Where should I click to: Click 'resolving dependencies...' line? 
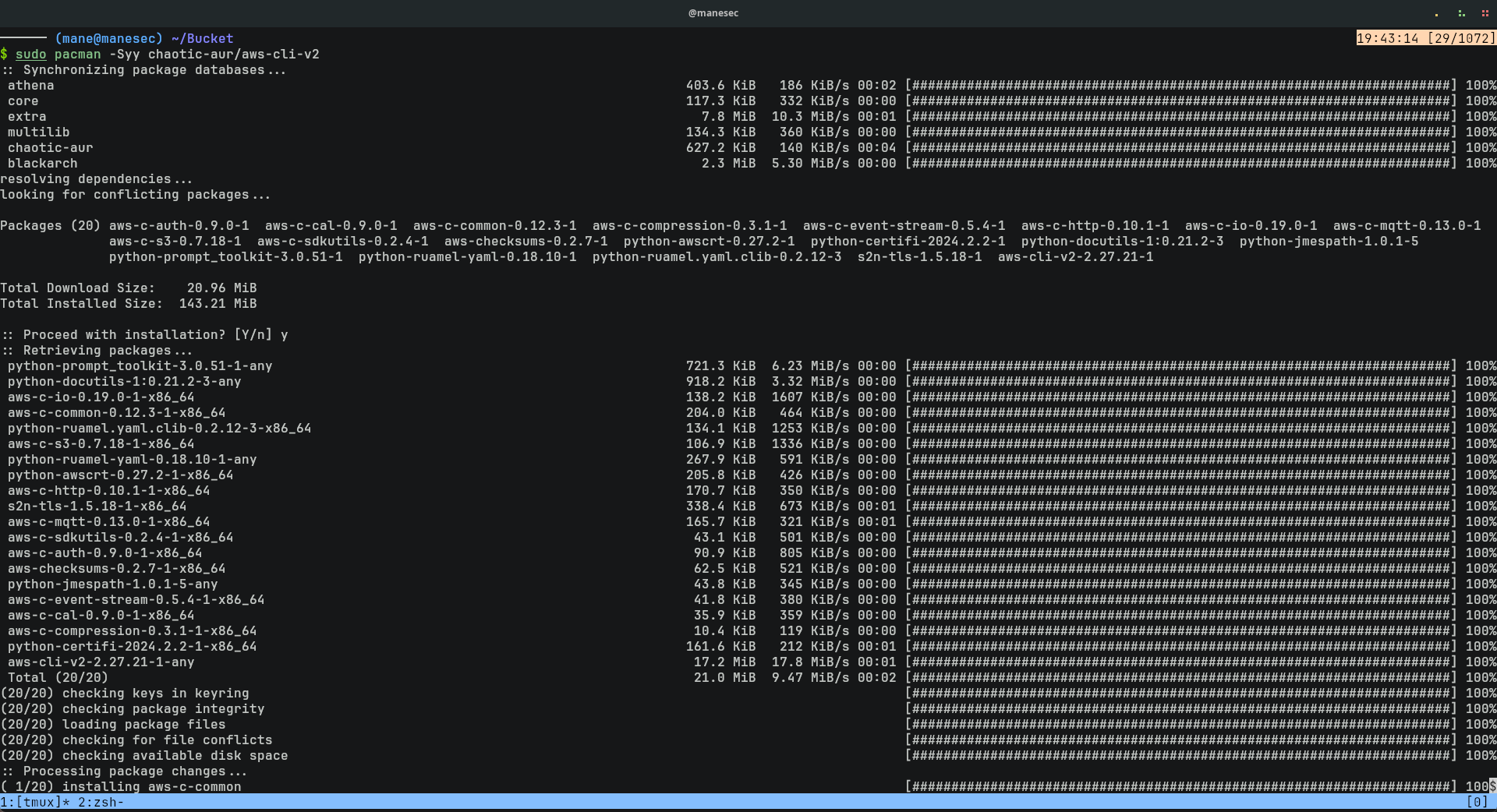(96, 178)
